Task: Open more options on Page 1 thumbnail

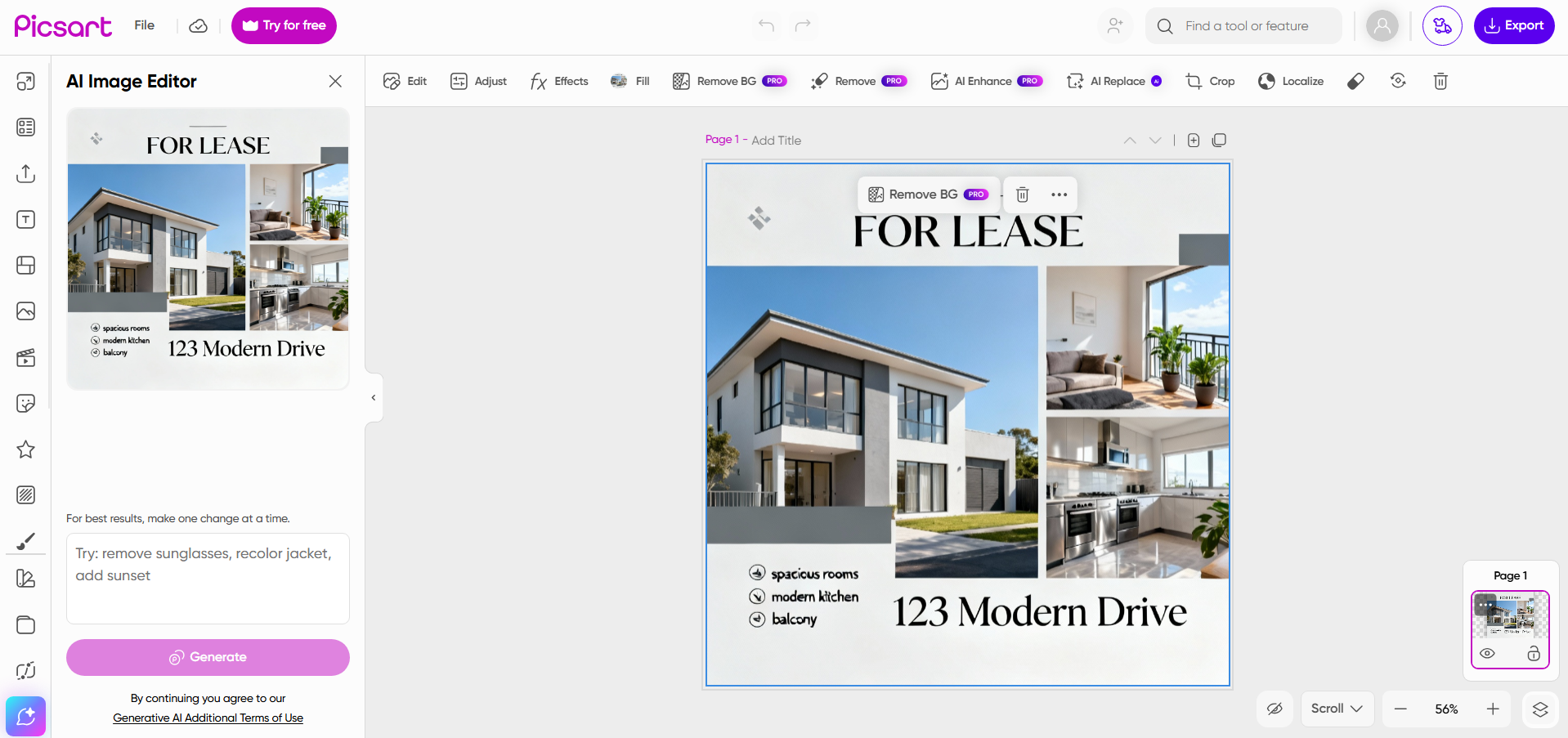Action: point(1485,605)
